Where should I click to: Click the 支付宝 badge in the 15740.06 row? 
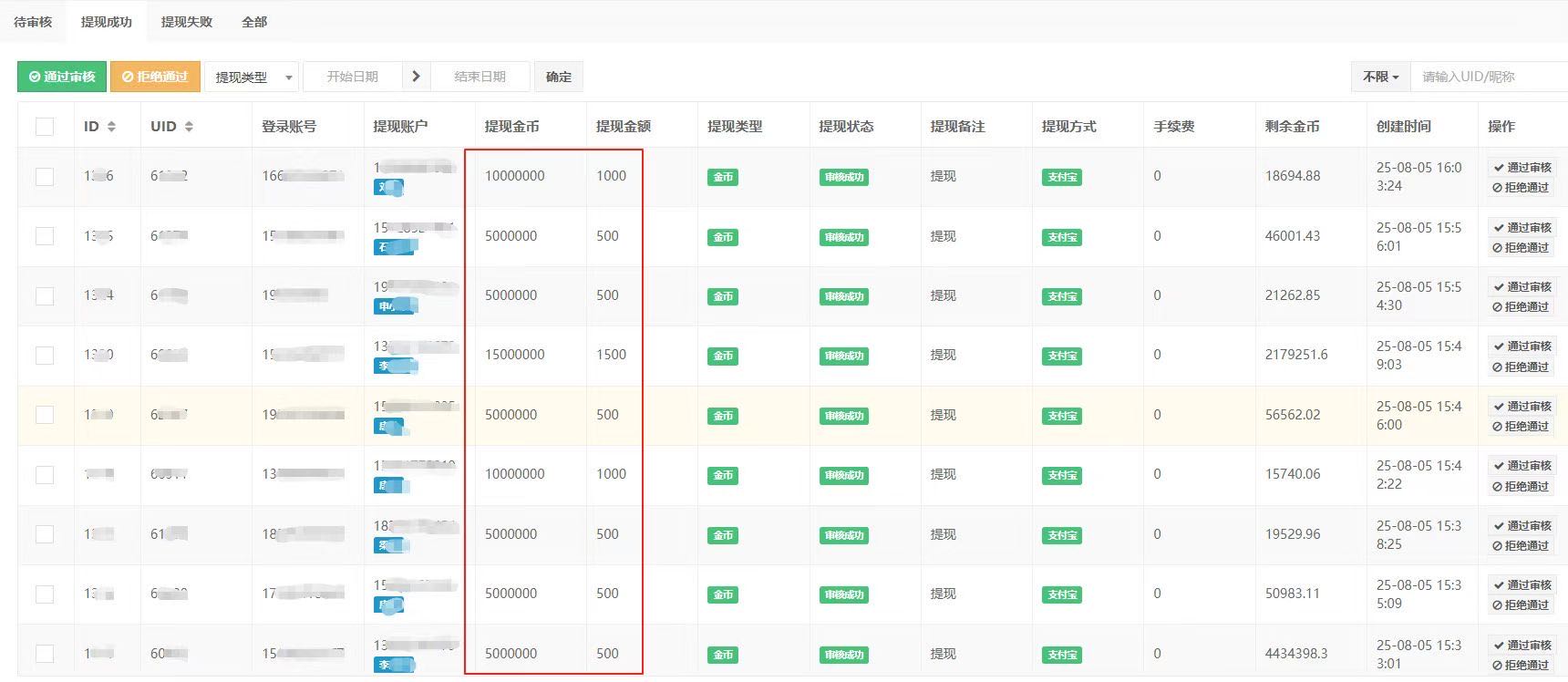click(1062, 475)
